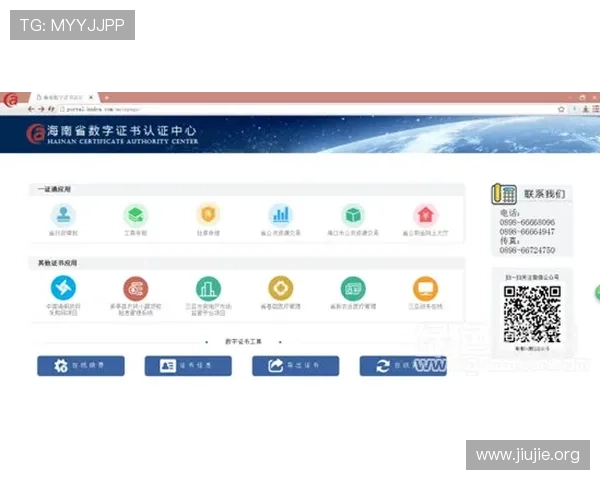600x480 pixels.
Task: Click the 一证通应用 section header
Action: click(x=54, y=189)
